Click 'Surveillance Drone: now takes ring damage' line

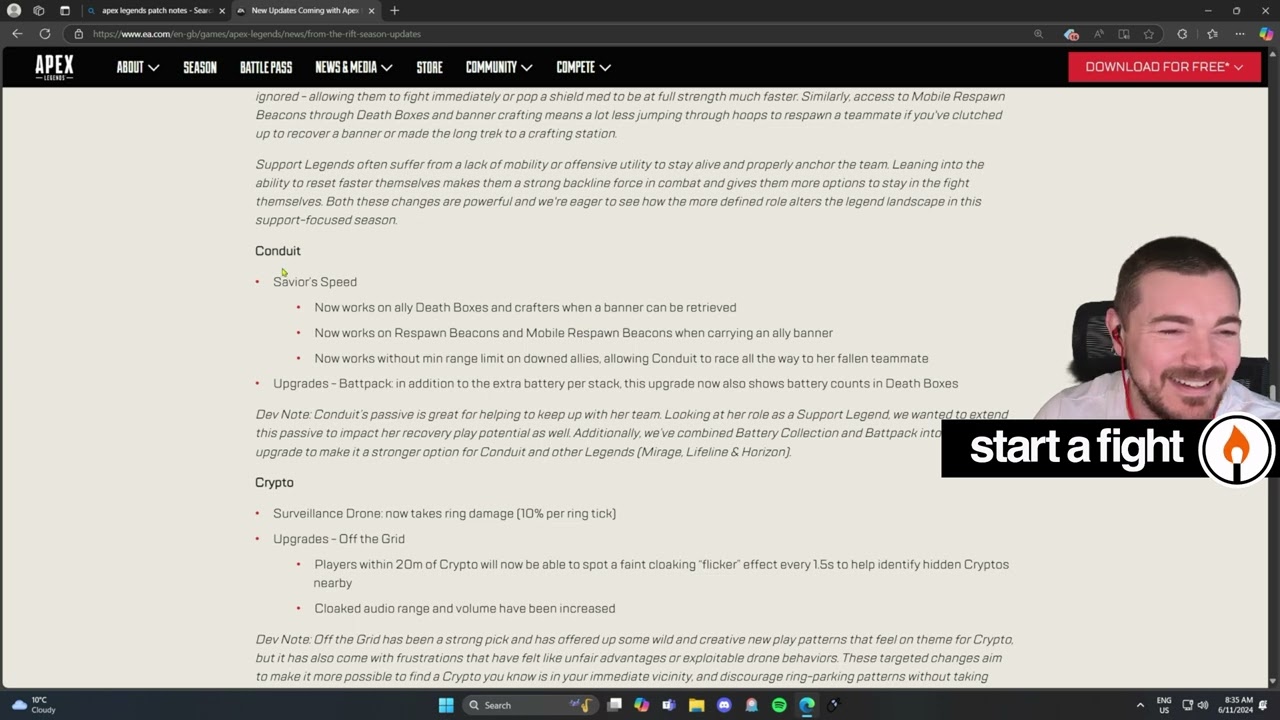[x=444, y=513]
